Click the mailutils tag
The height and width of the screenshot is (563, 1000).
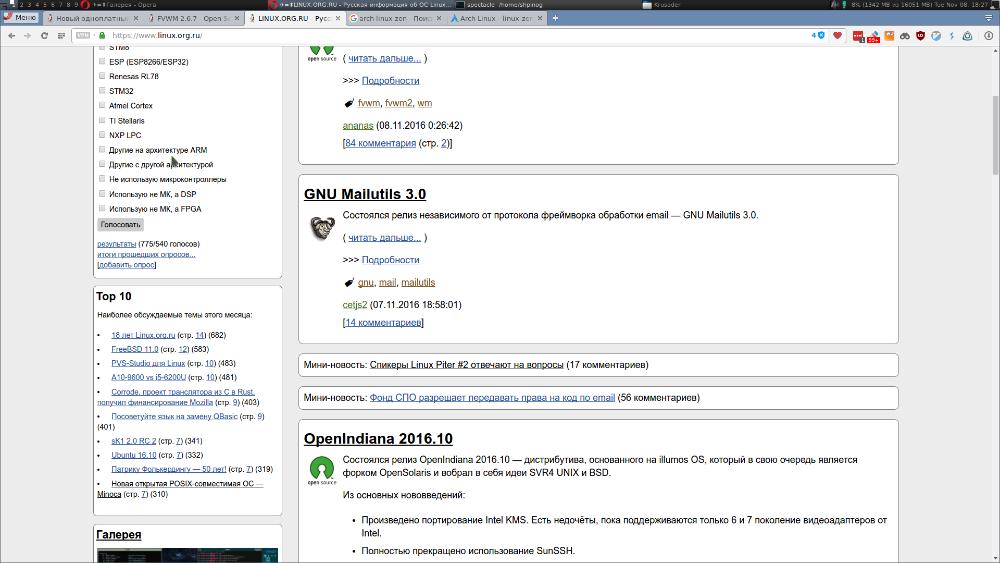click(x=418, y=282)
